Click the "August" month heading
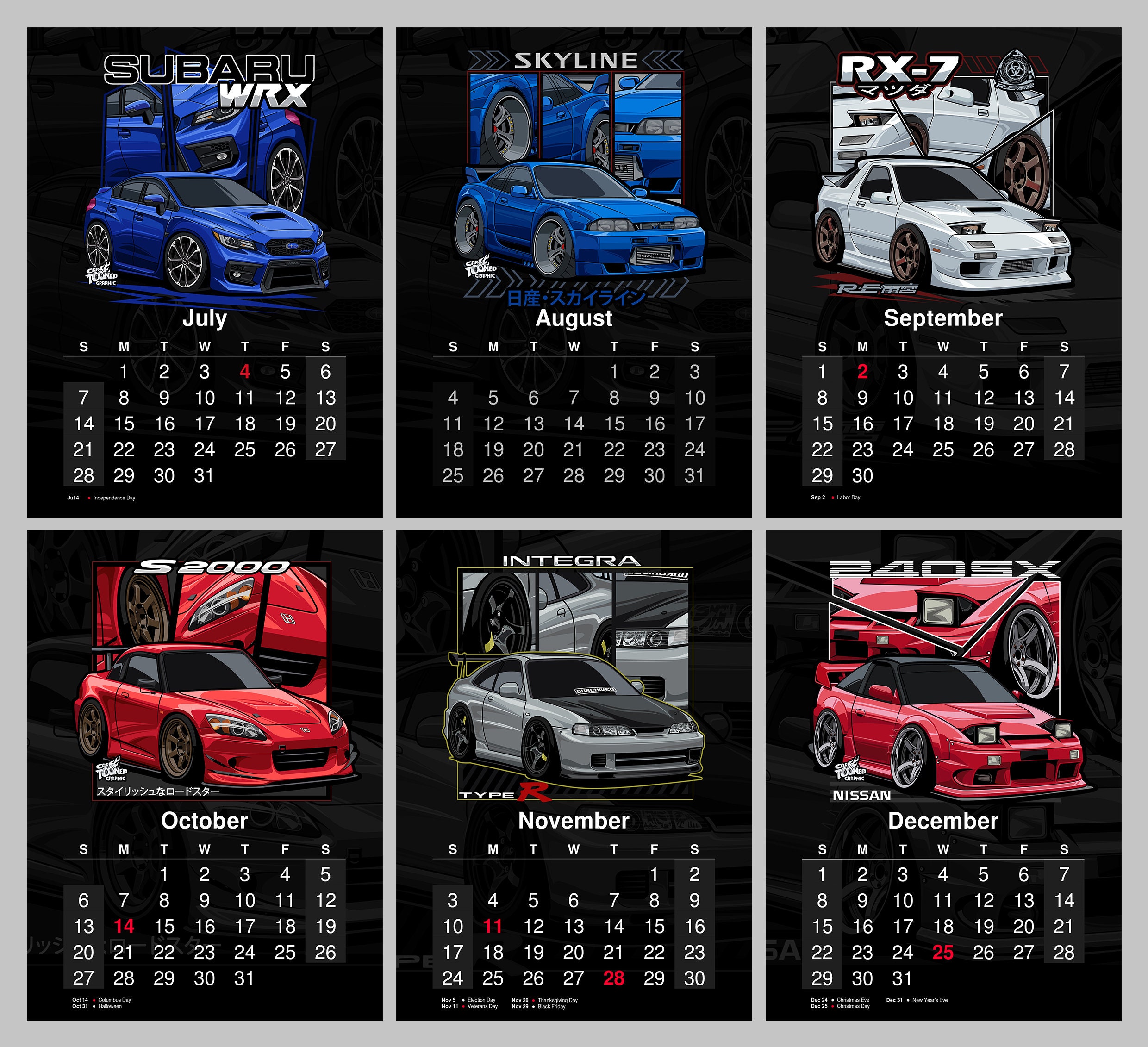The image size is (1148, 1047). [574, 319]
